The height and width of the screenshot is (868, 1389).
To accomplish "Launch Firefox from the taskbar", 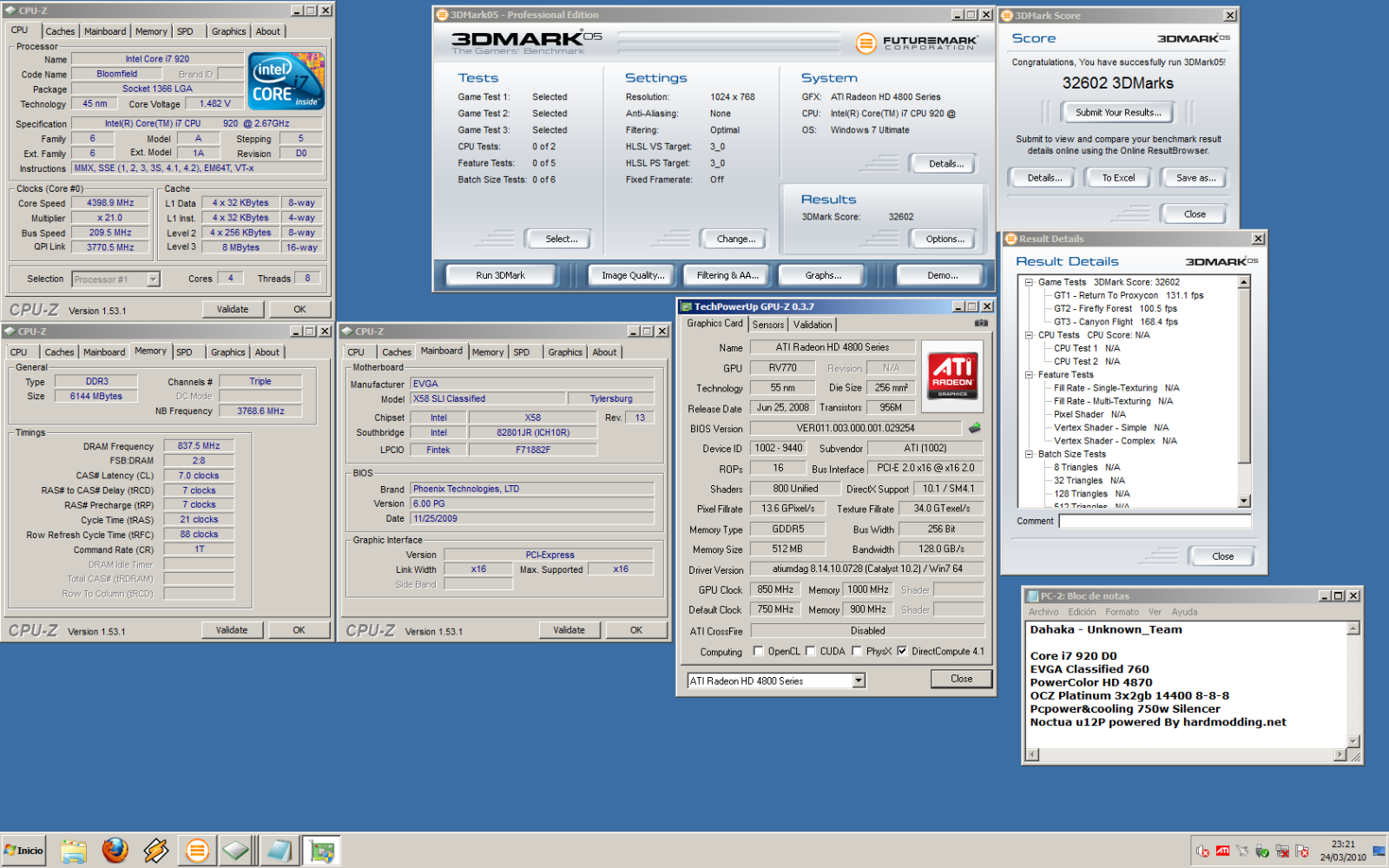I will click(x=115, y=851).
